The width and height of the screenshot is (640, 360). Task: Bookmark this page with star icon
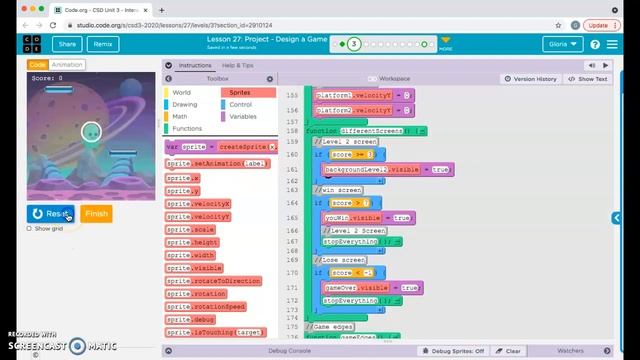coord(558,25)
